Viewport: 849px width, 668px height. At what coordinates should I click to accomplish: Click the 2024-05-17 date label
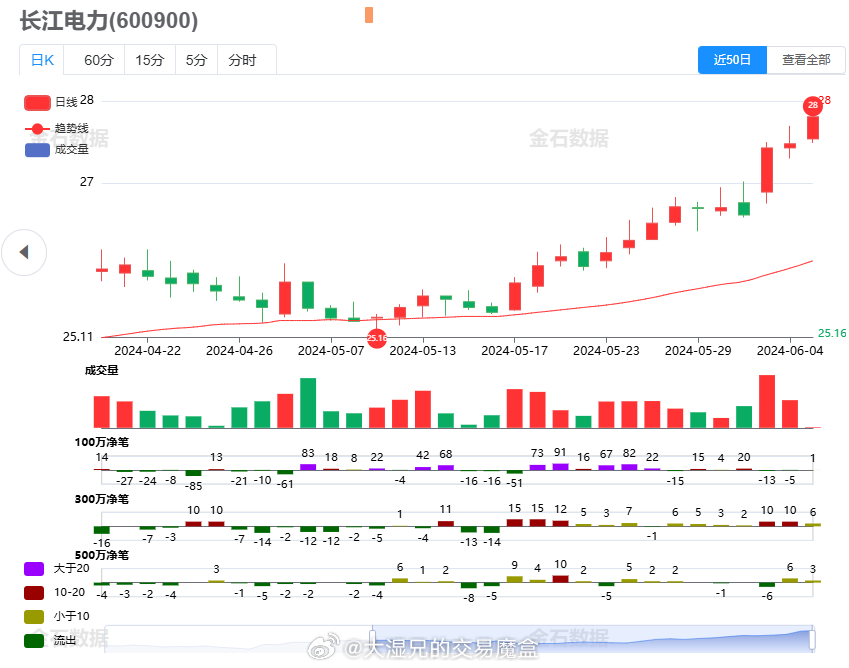click(514, 351)
